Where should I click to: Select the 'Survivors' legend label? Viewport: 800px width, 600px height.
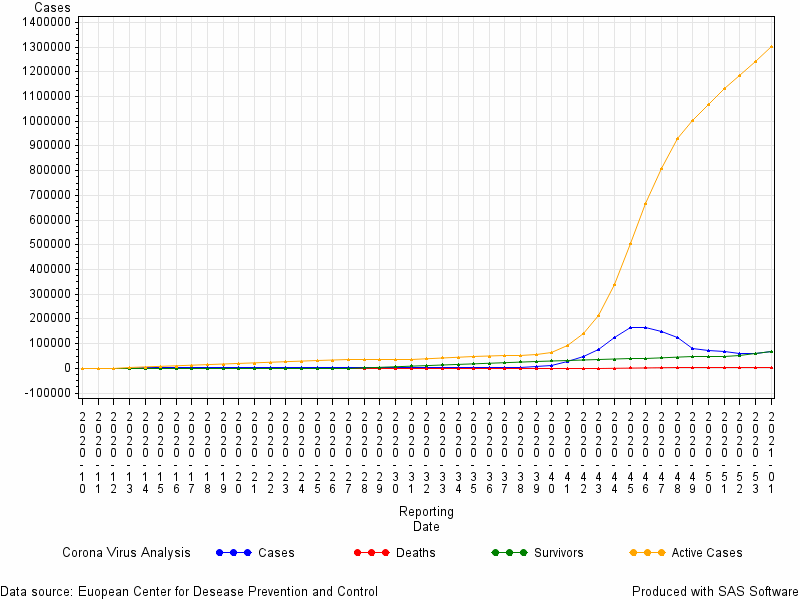(559, 553)
